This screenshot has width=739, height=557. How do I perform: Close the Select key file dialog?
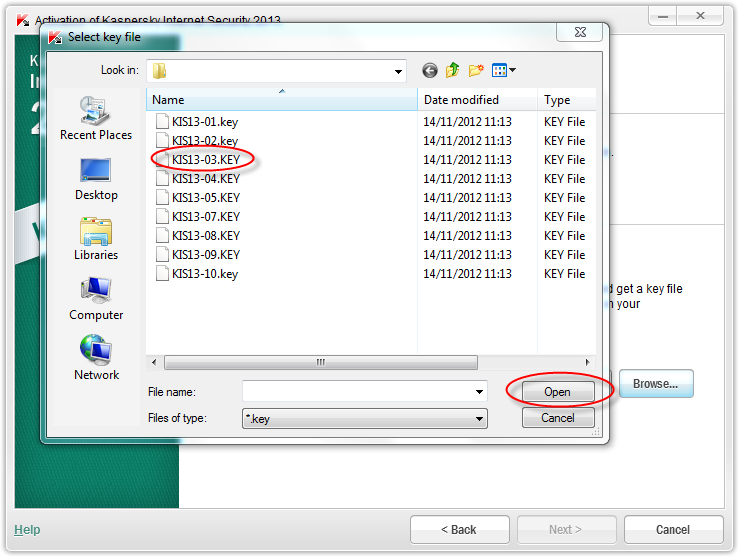[x=580, y=32]
